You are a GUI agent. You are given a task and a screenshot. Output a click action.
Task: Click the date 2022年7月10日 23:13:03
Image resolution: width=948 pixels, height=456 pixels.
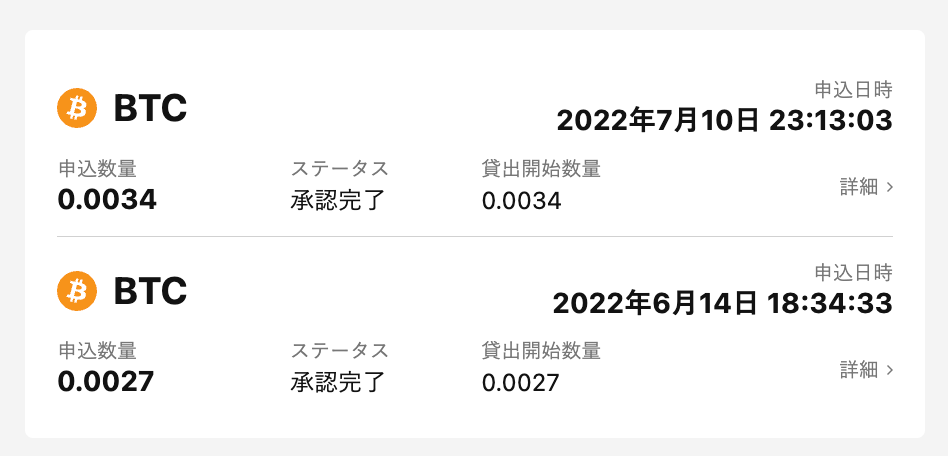pos(724,120)
